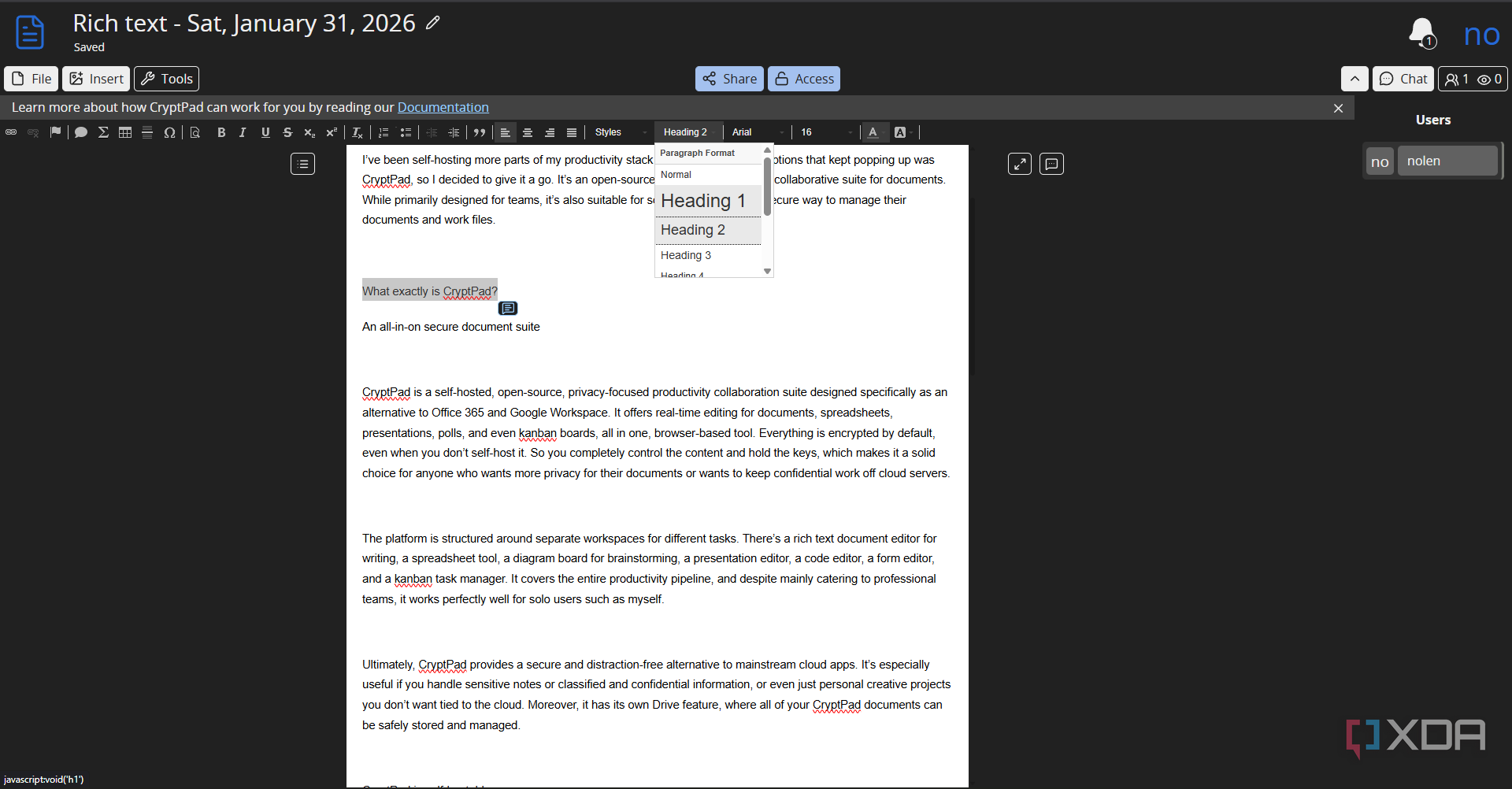Toggle italic formatting

243,132
